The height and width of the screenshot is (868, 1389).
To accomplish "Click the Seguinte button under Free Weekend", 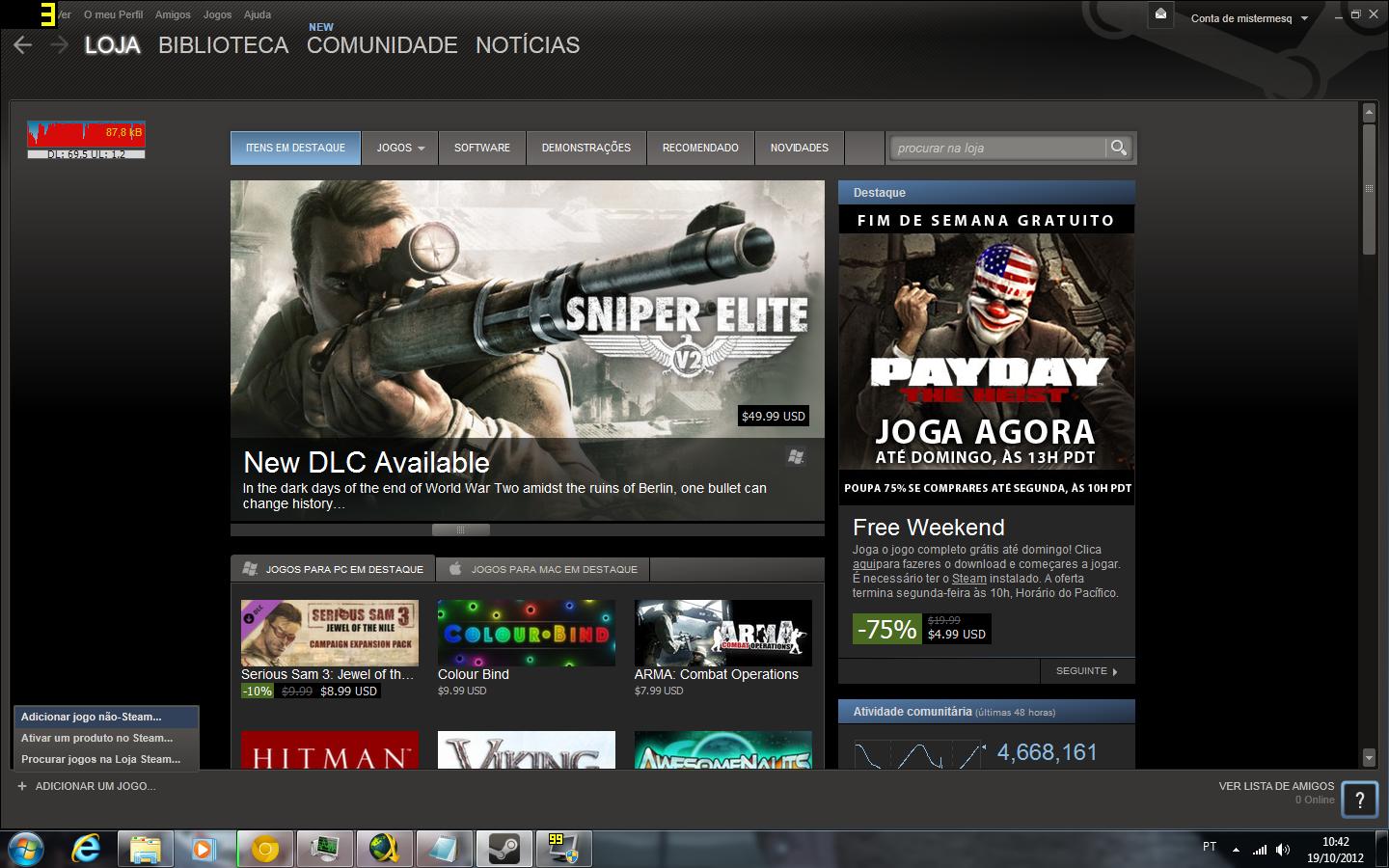I will point(1087,670).
